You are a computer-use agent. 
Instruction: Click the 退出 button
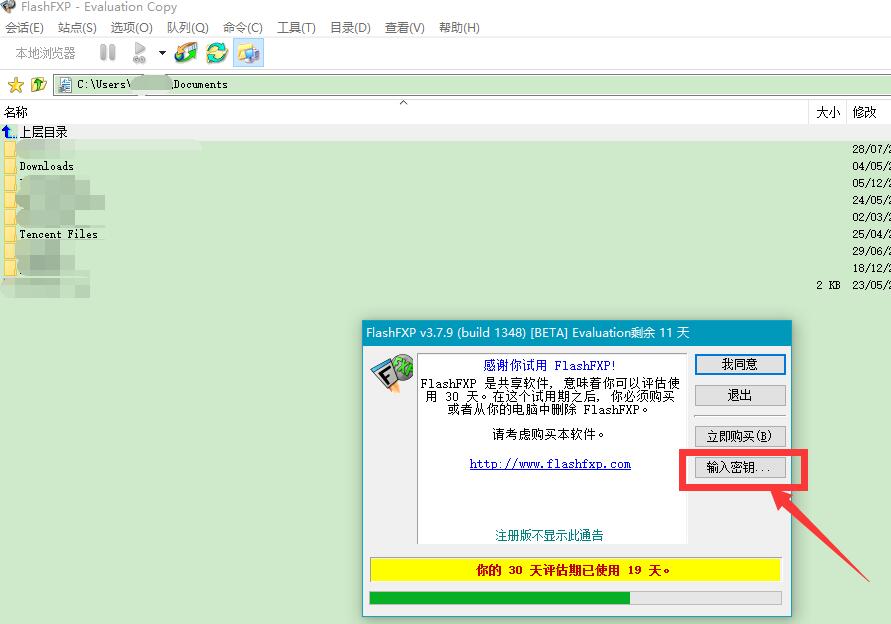740,395
